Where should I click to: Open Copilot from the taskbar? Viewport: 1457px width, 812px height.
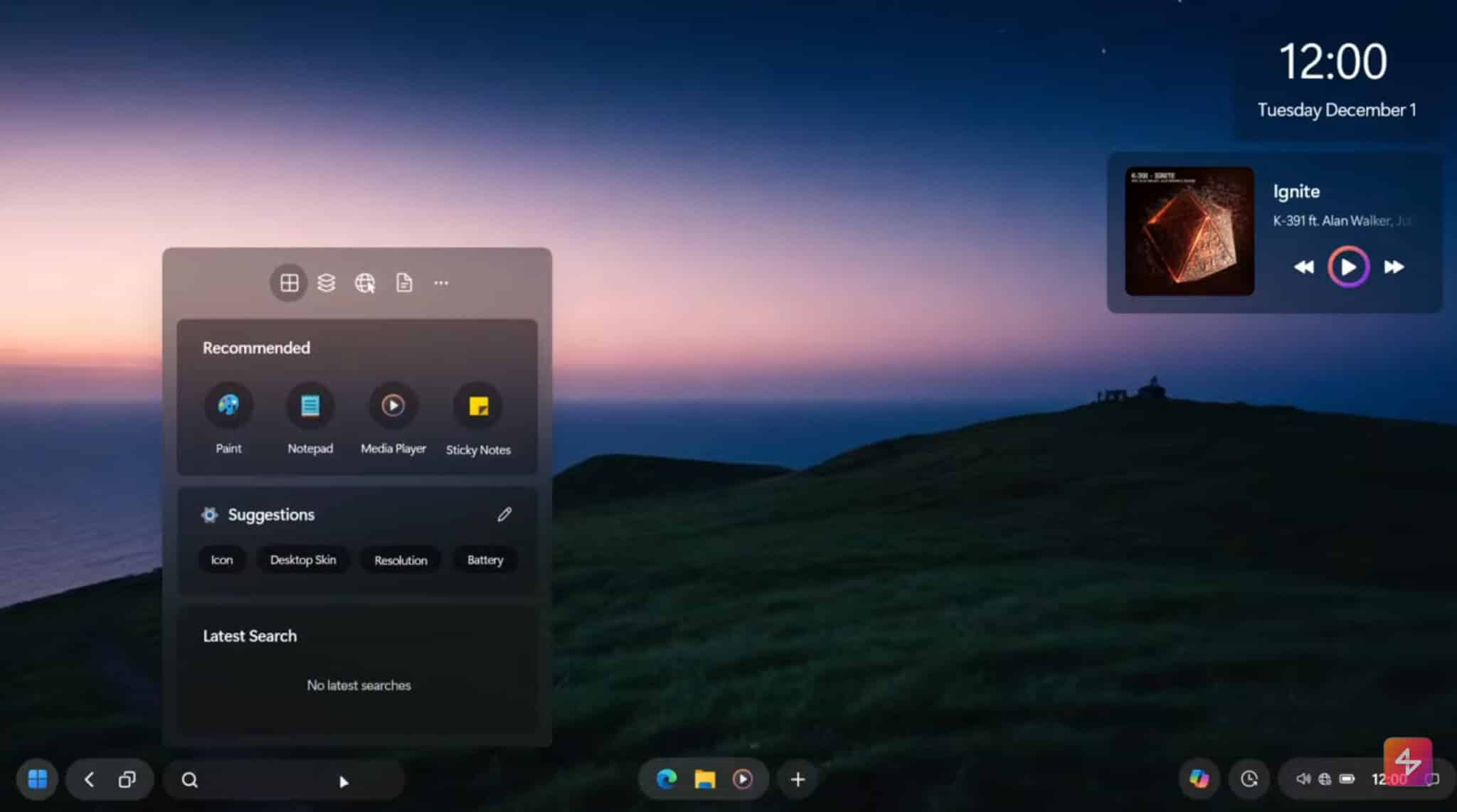coord(1201,779)
